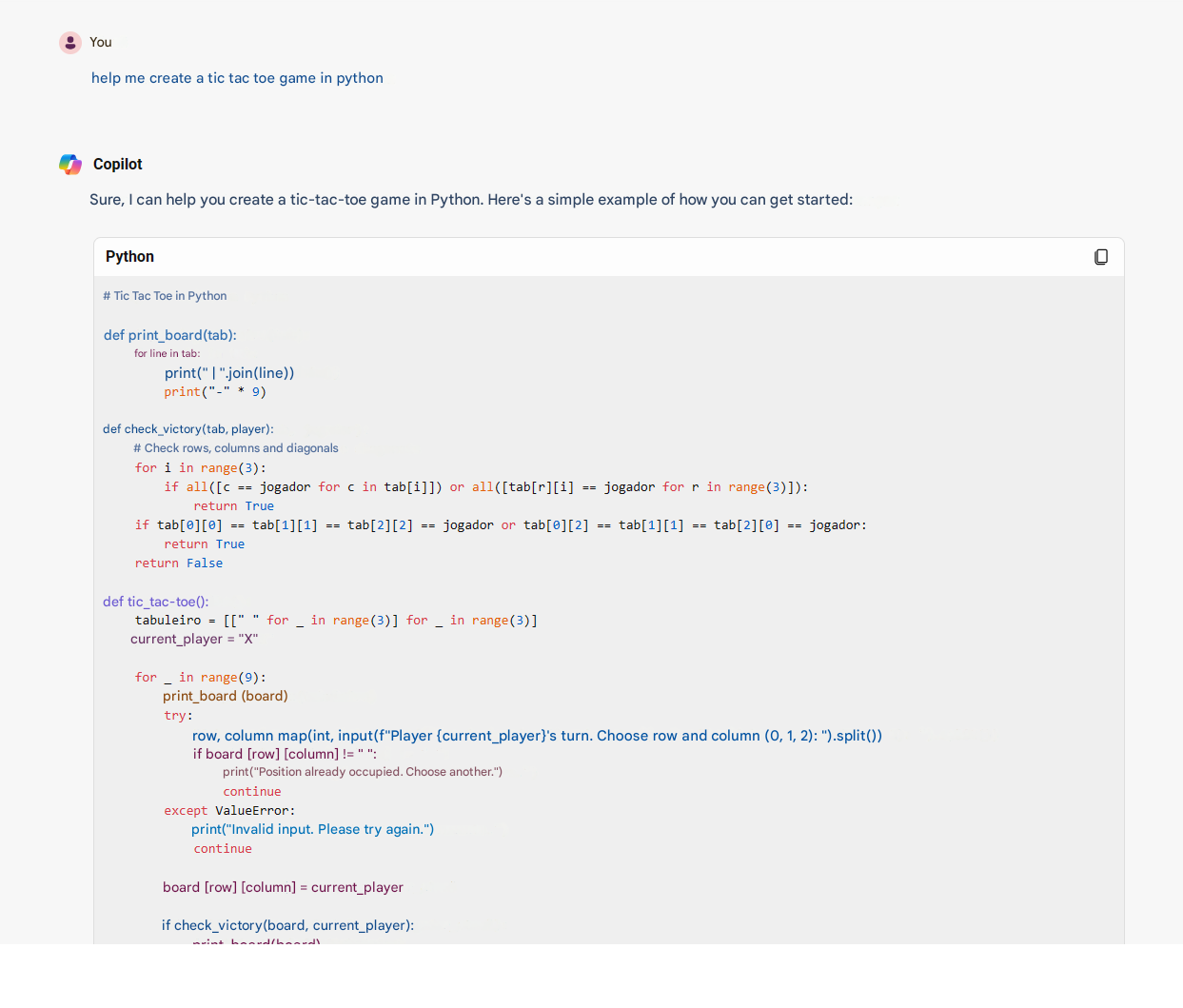Click the Copilot logo icon
This screenshot has width=1183, height=1008.
pos(70,165)
